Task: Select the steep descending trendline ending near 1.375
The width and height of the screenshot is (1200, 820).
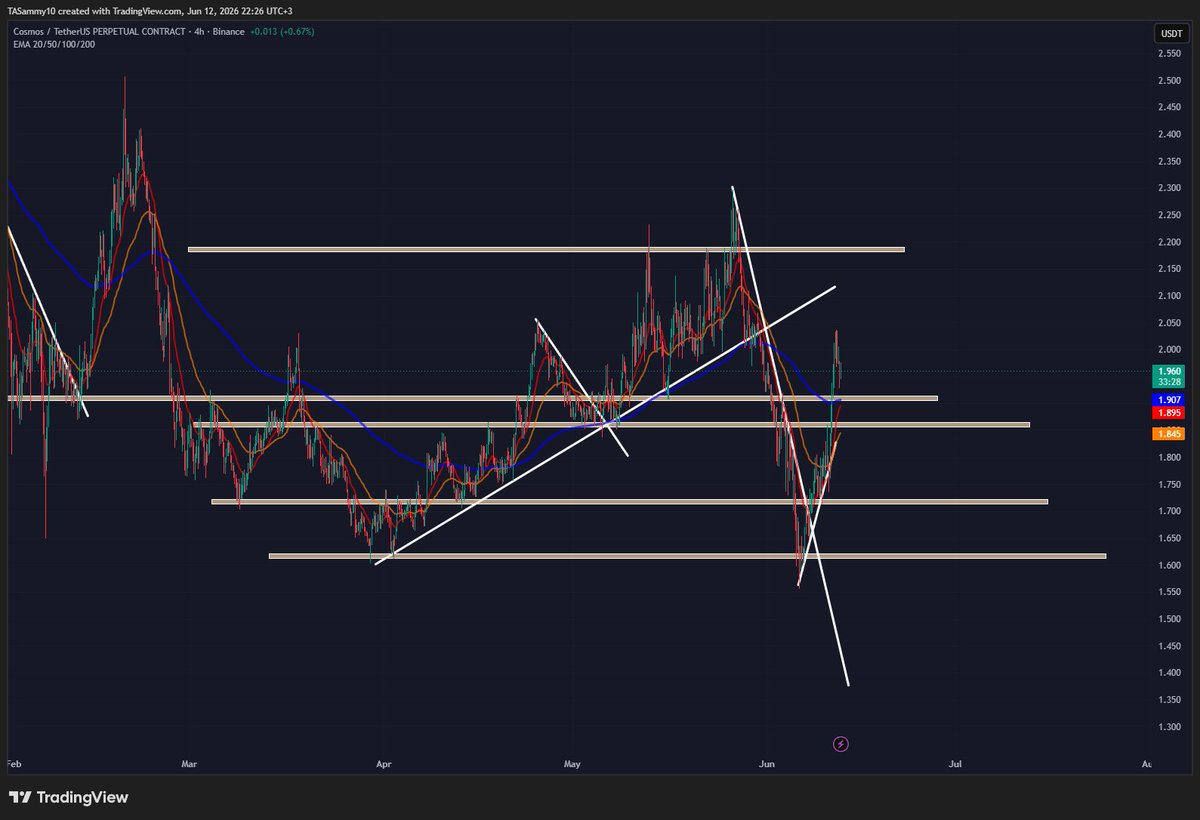Action: click(x=790, y=436)
